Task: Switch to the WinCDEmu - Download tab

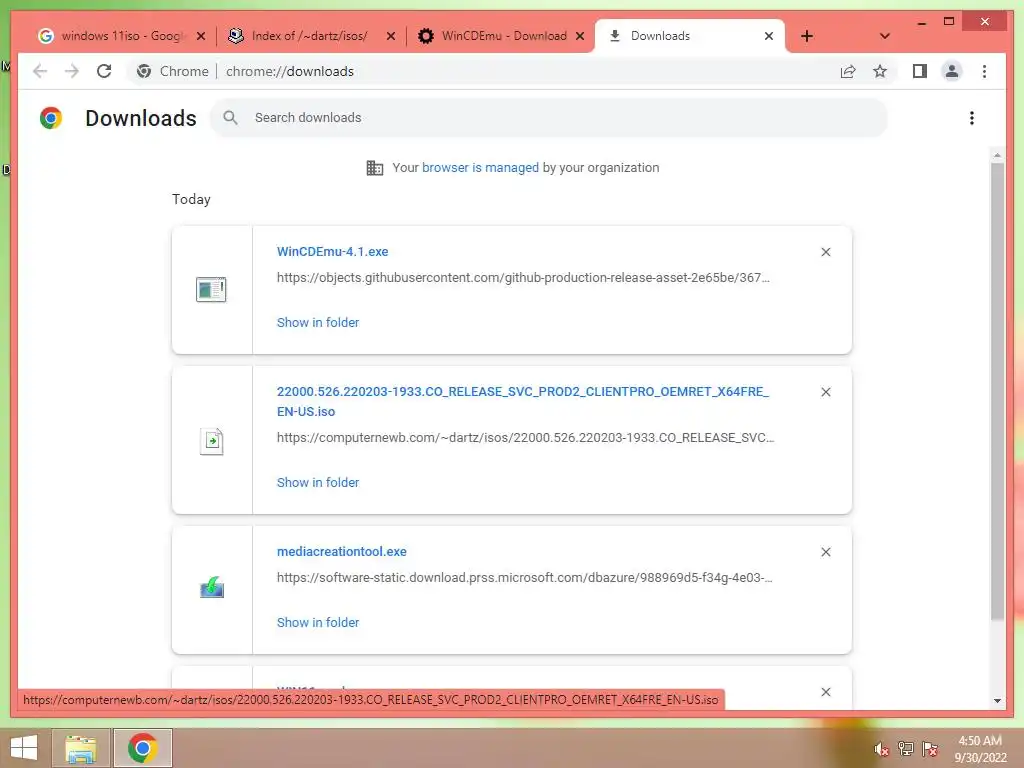Action: (x=502, y=36)
